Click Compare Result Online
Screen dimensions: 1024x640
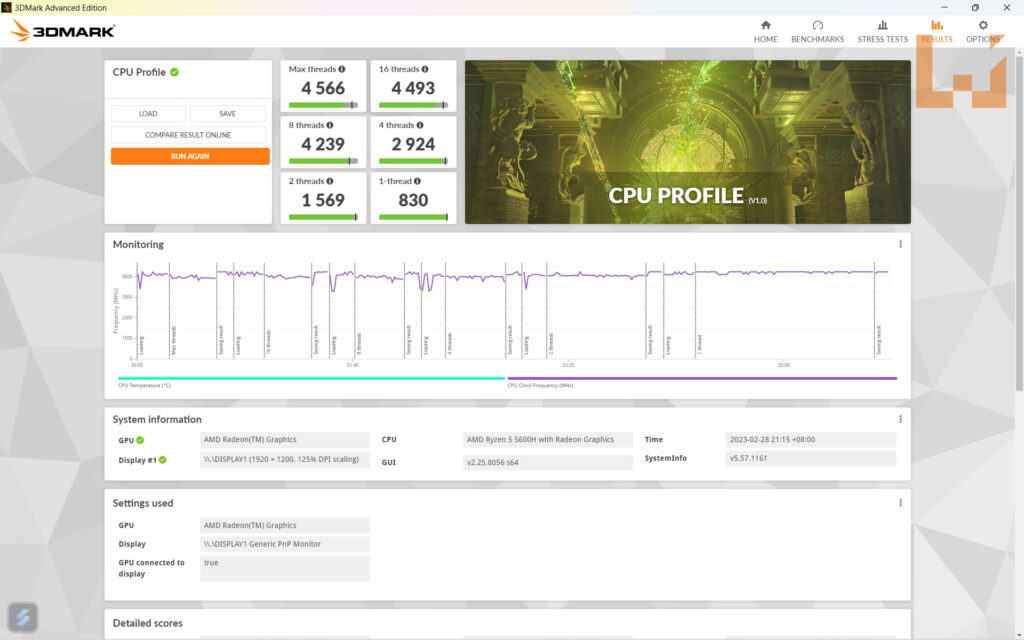pos(188,135)
